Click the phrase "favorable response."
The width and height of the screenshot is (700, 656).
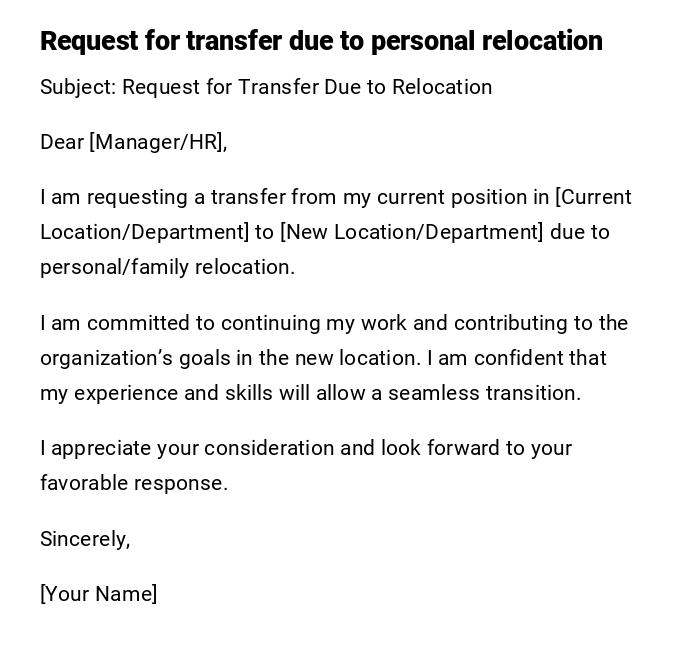pyautogui.click(x=134, y=483)
